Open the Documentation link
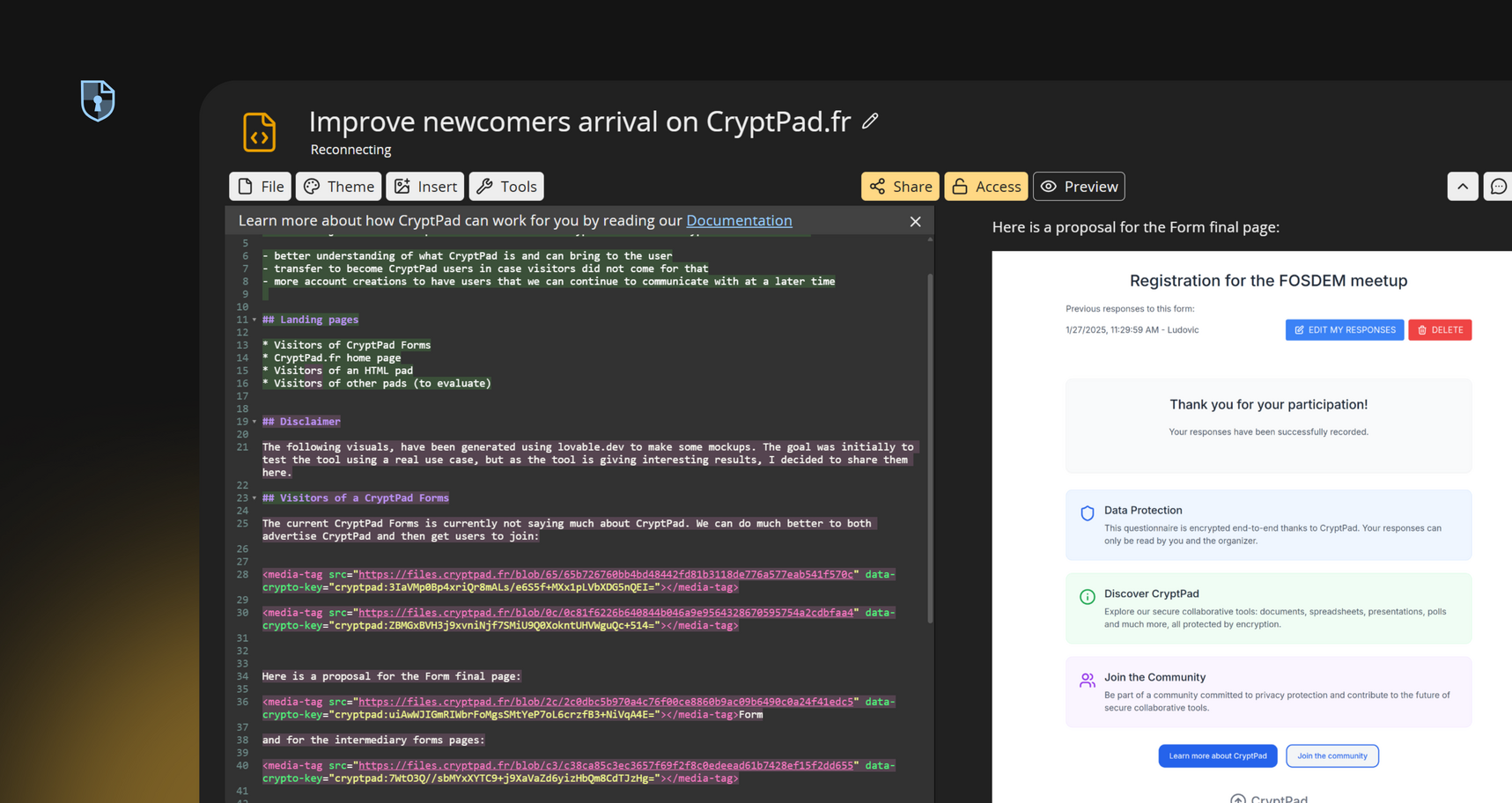Screen dimensions: 1512x803 coord(739,221)
